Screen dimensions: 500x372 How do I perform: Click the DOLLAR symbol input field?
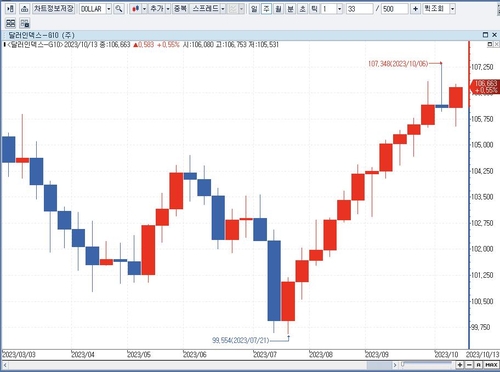(92, 9)
